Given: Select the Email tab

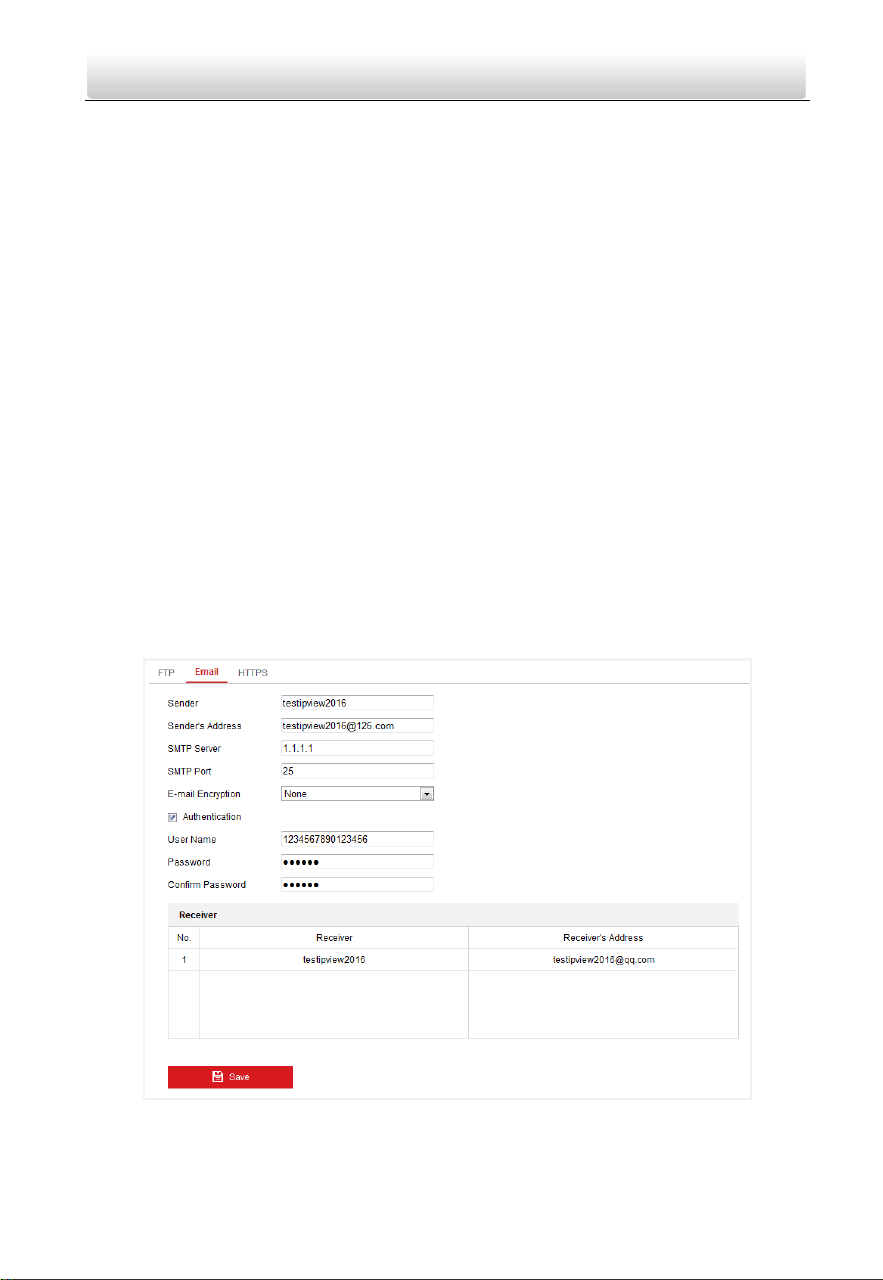Looking at the screenshot, I should (x=207, y=672).
